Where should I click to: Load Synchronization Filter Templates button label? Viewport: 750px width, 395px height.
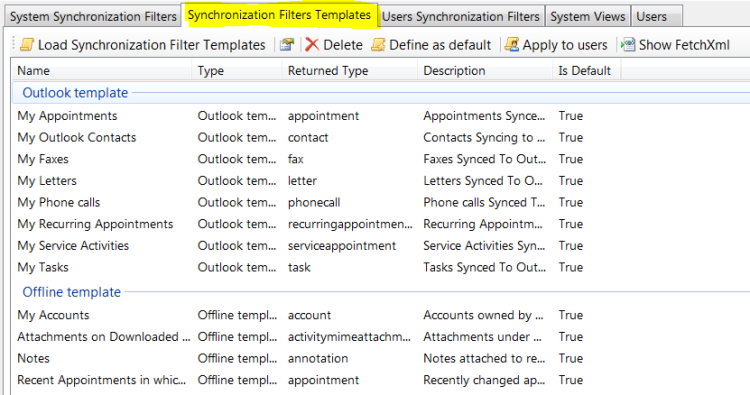[x=152, y=45]
